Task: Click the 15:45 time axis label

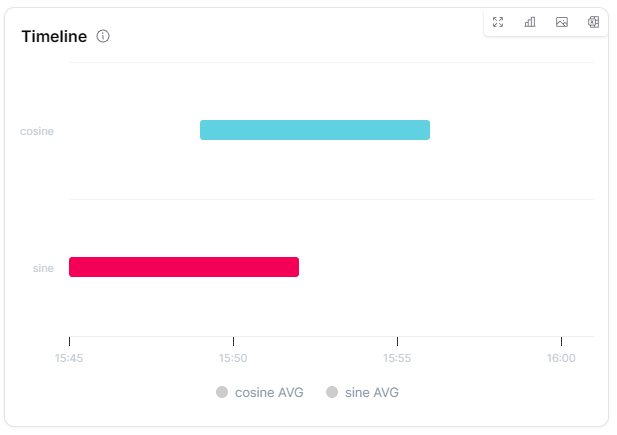Action: tap(69, 358)
